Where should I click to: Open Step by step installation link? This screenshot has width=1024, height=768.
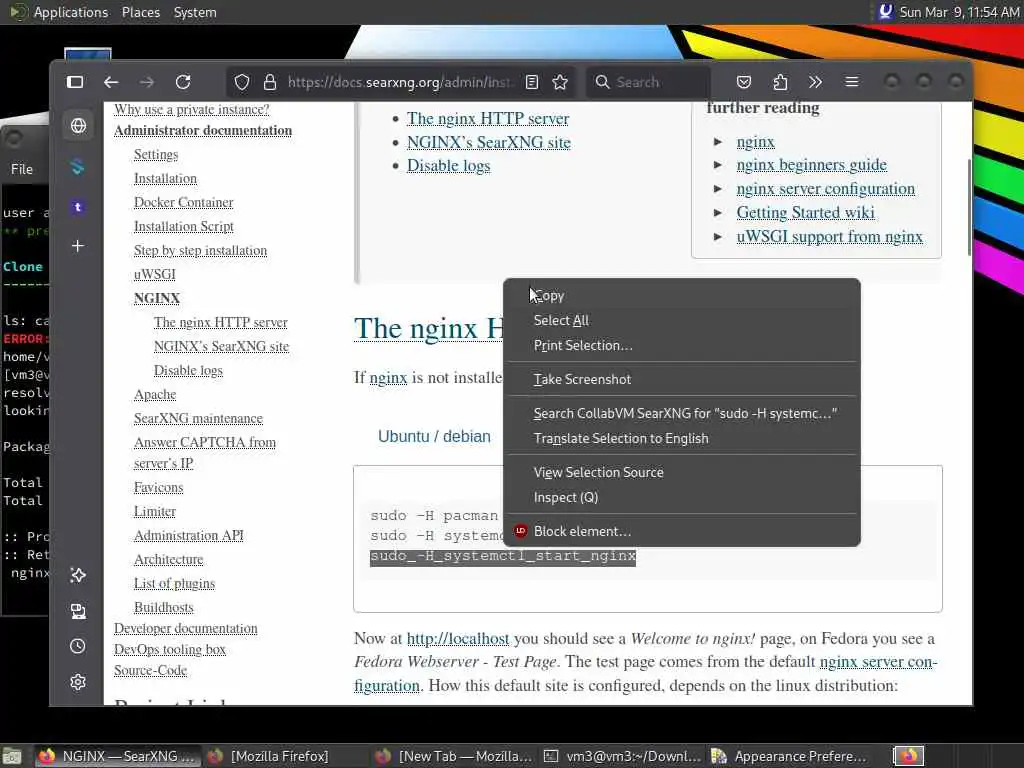click(200, 250)
